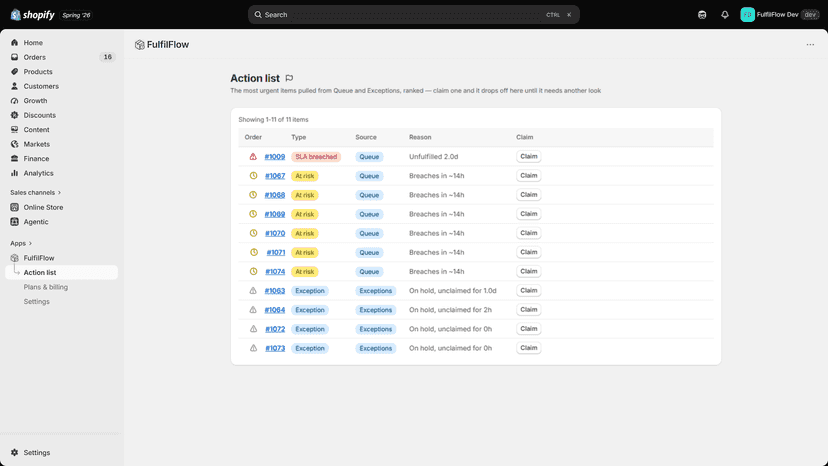Click the search magnifier icon
The width and height of the screenshot is (828, 466).
(258, 15)
